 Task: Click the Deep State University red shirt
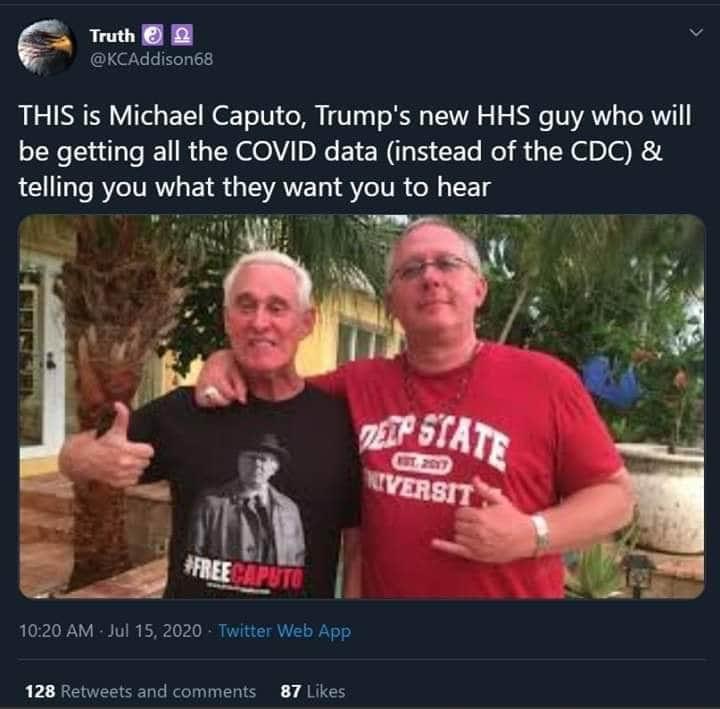coord(473,473)
